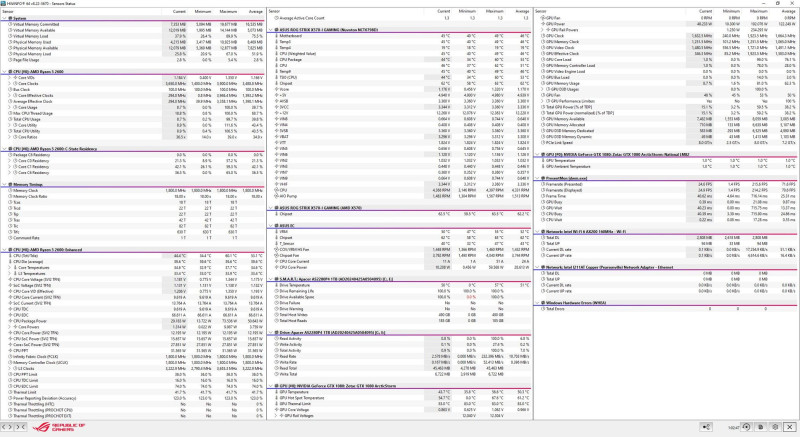Expand the Core Powers subgroup
Image resolution: width=800 pixels, height=437 pixels.
click(x=10, y=327)
